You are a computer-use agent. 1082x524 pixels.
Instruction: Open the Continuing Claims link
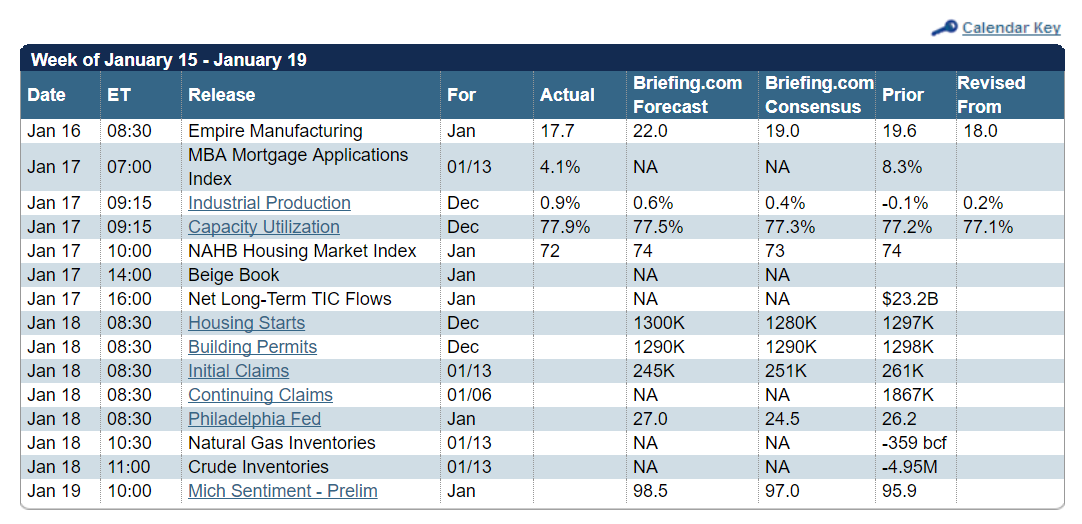click(260, 395)
